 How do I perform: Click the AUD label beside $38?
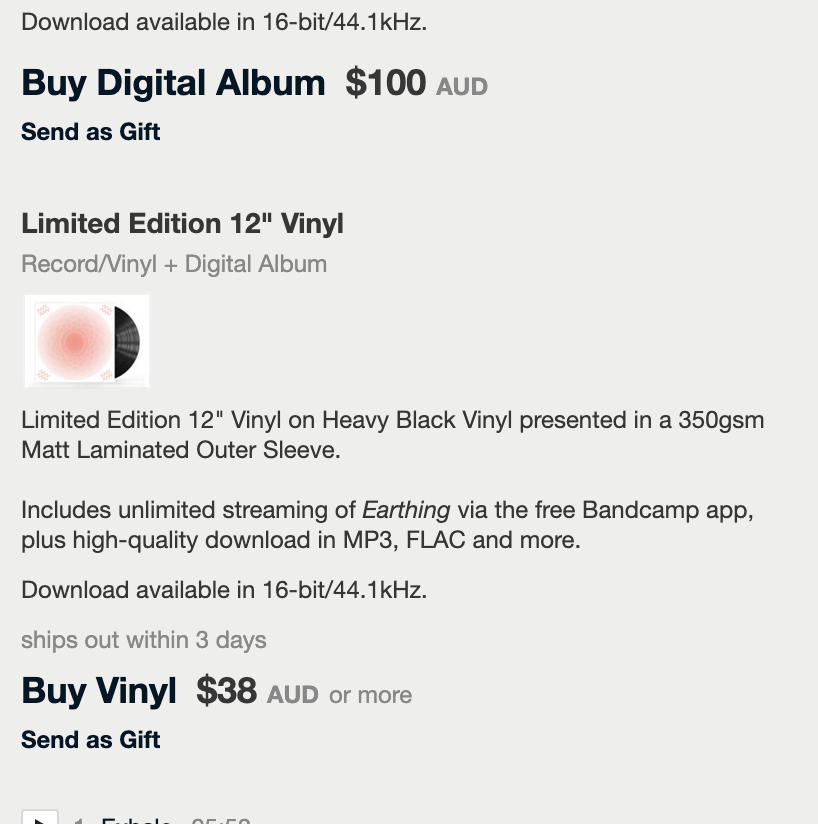tap(292, 695)
